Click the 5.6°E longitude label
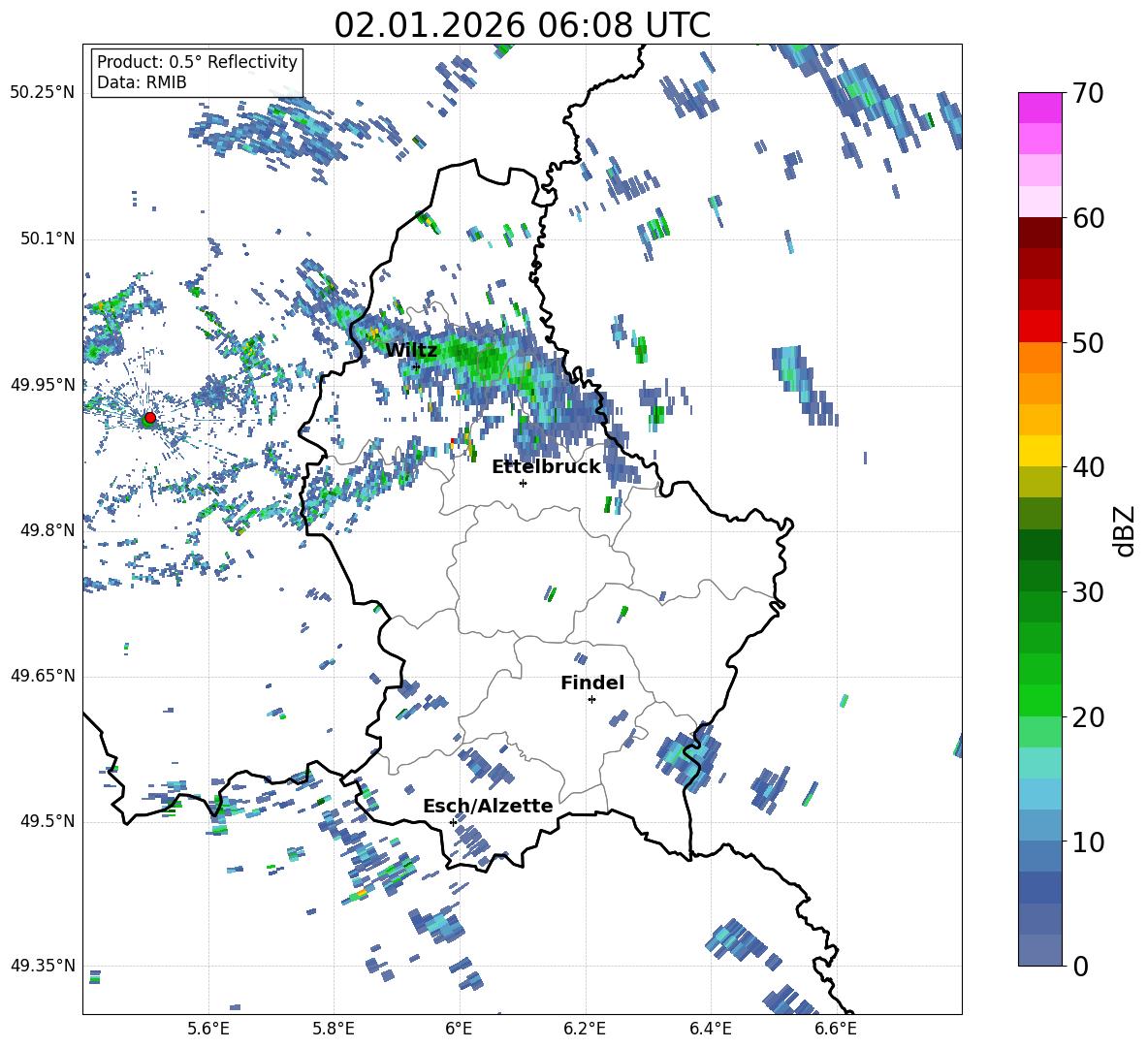1148x1048 pixels. point(208,1029)
